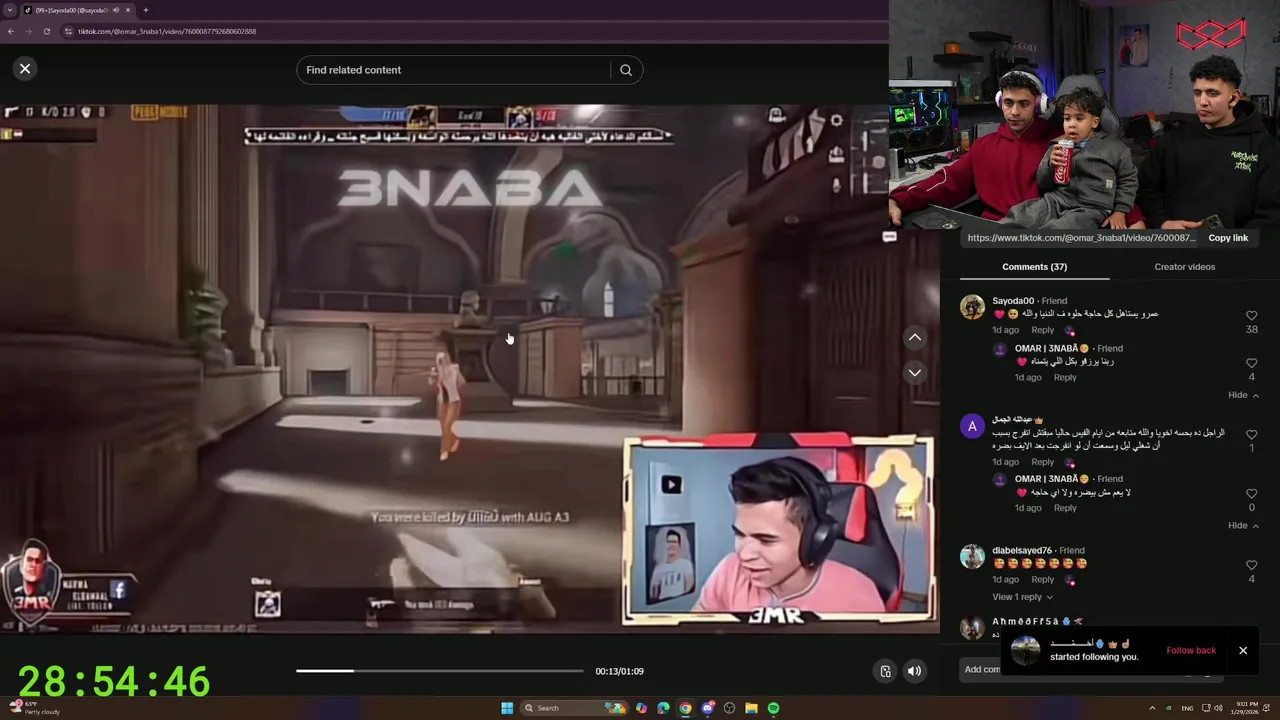This screenshot has width=1280, height=720.
Task: Reply to OMAR's first reply comment
Action: 1065,378
